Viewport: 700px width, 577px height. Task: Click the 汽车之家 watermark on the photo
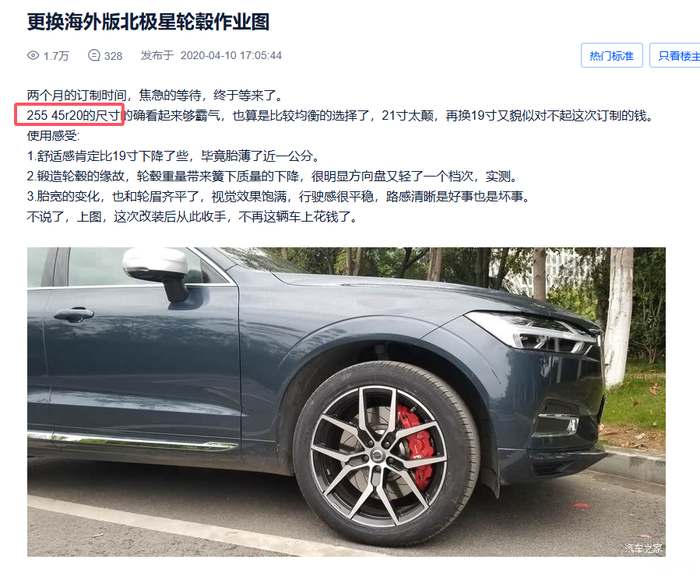coord(643,548)
